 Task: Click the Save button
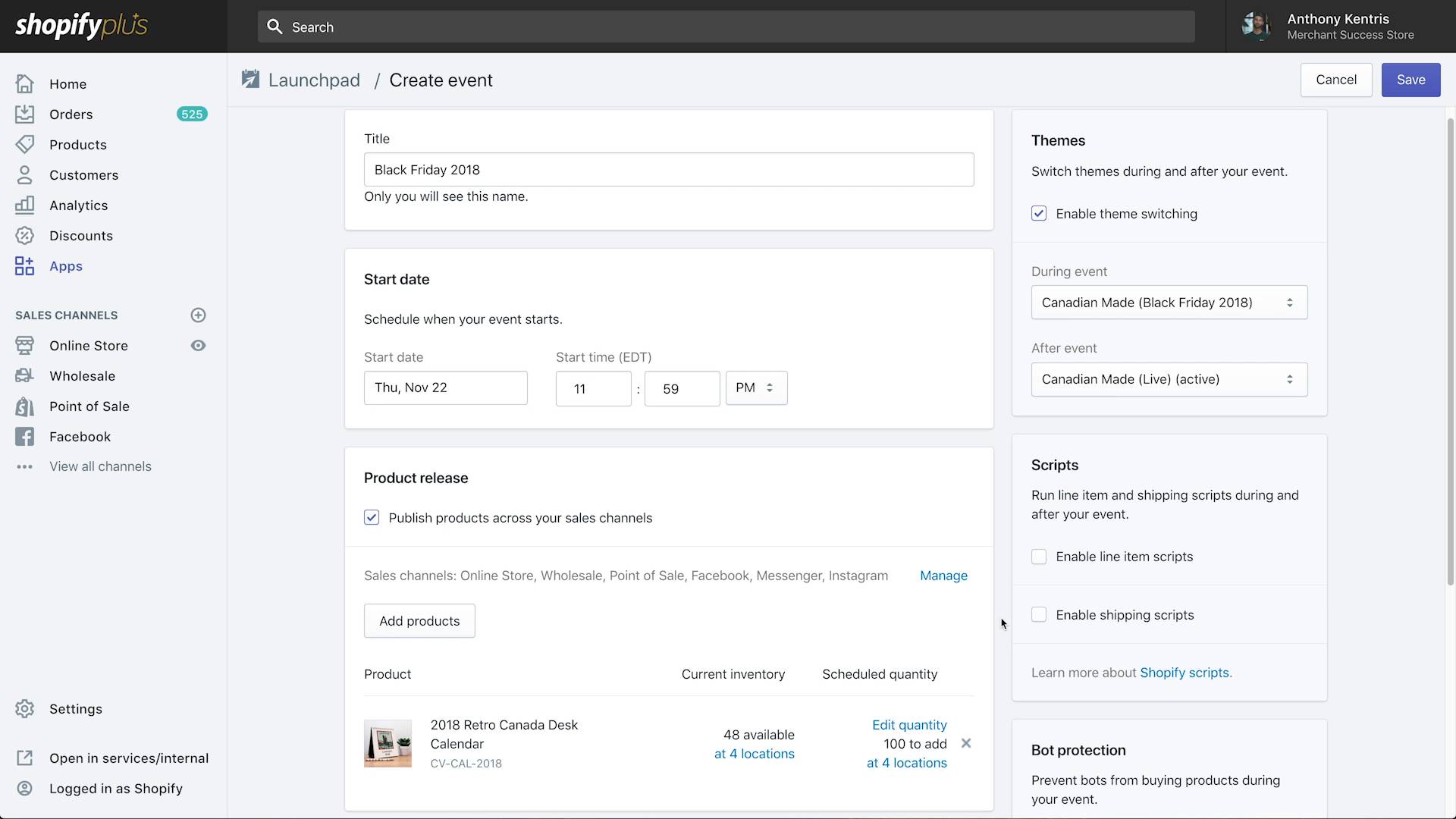[1410, 80]
